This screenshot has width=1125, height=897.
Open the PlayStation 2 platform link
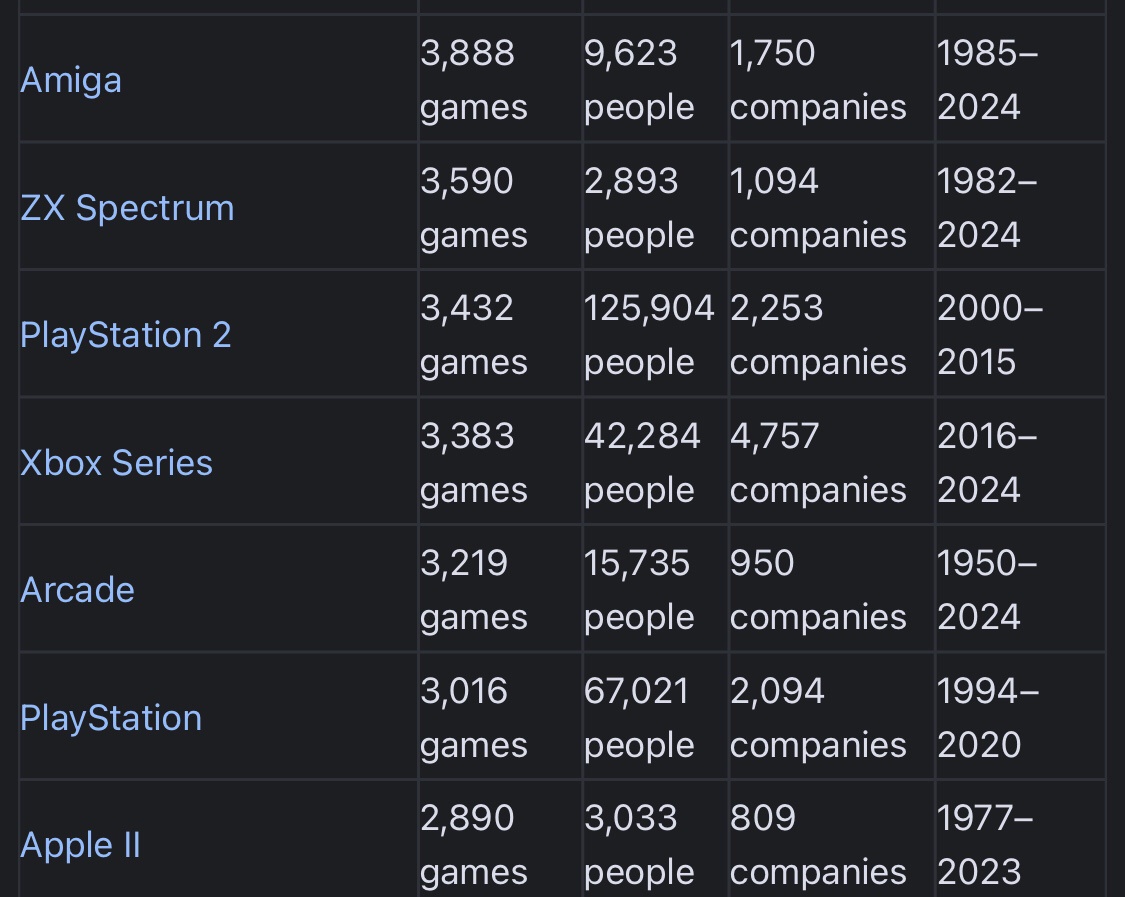126,335
